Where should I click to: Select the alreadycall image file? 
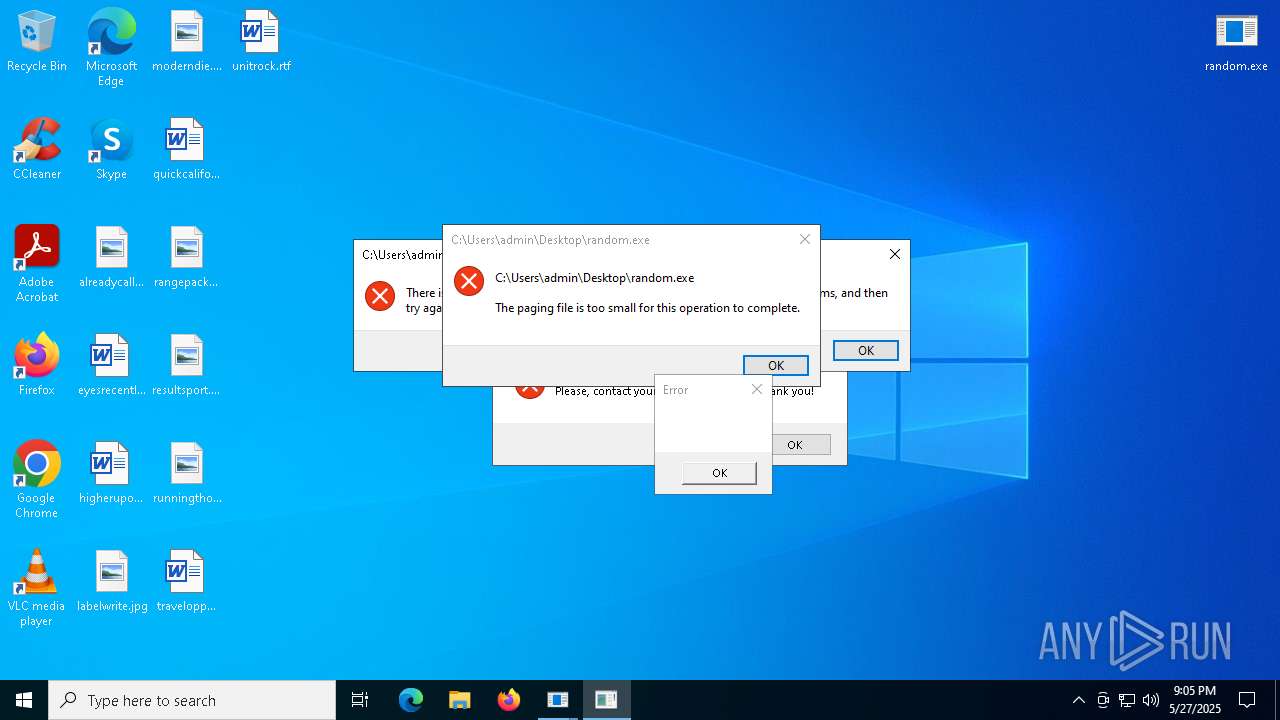coord(111,258)
